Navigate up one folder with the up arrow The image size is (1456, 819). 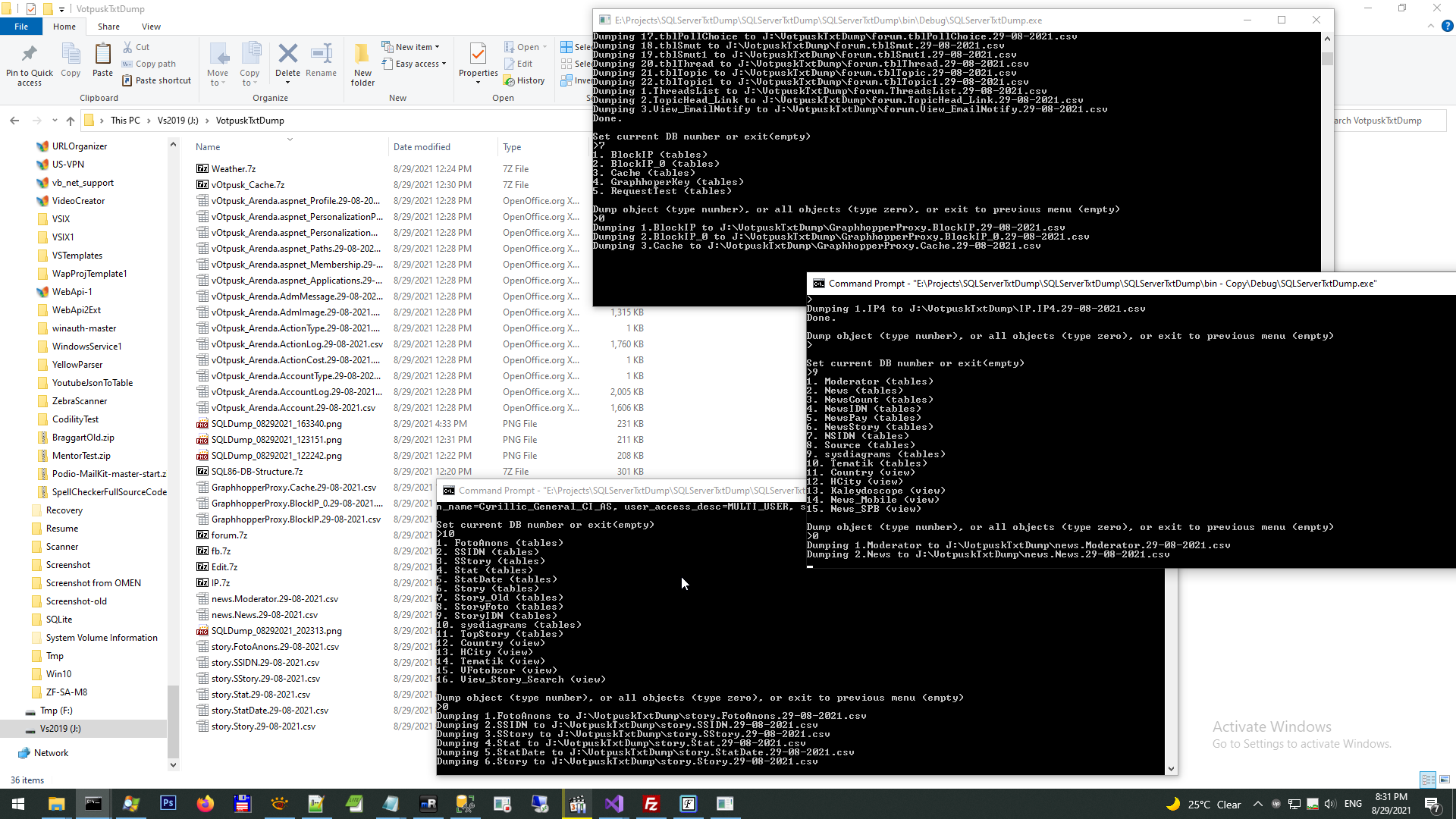[x=71, y=121]
